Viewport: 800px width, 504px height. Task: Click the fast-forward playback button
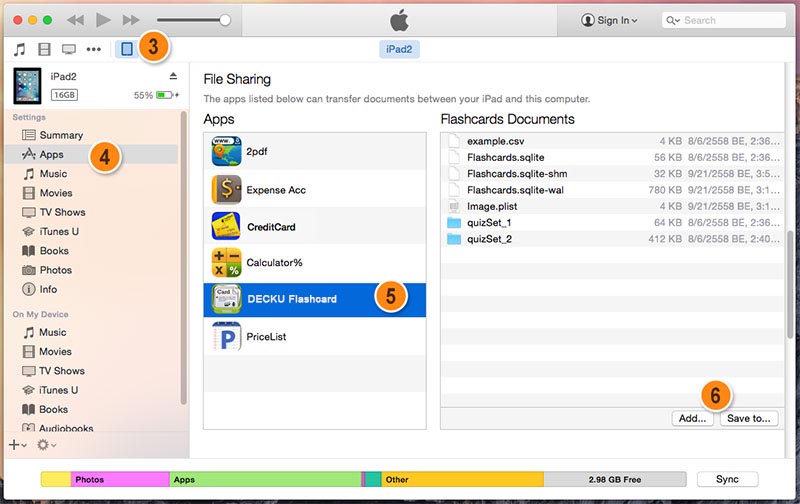(x=131, y=20)
